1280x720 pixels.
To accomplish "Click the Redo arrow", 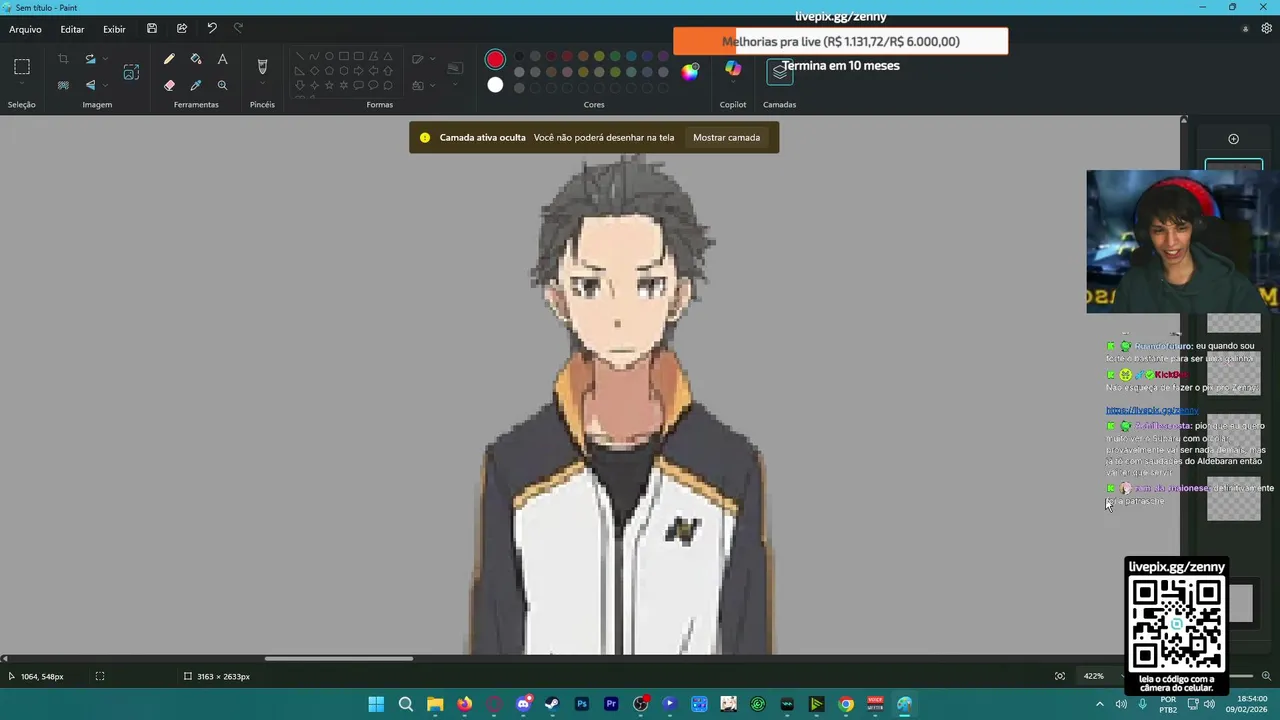I will pos(238,29).
